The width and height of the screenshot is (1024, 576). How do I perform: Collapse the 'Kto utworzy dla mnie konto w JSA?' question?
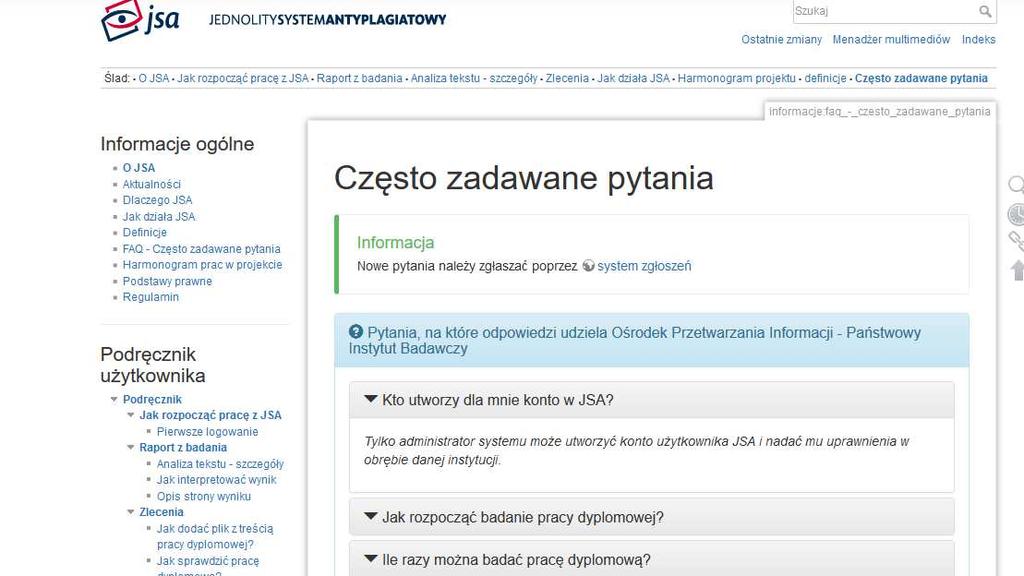[x=652, y=400]
